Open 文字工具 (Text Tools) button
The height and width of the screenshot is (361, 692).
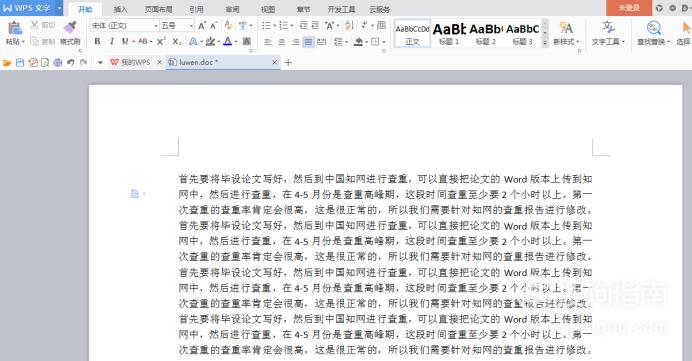pos(608,33)
